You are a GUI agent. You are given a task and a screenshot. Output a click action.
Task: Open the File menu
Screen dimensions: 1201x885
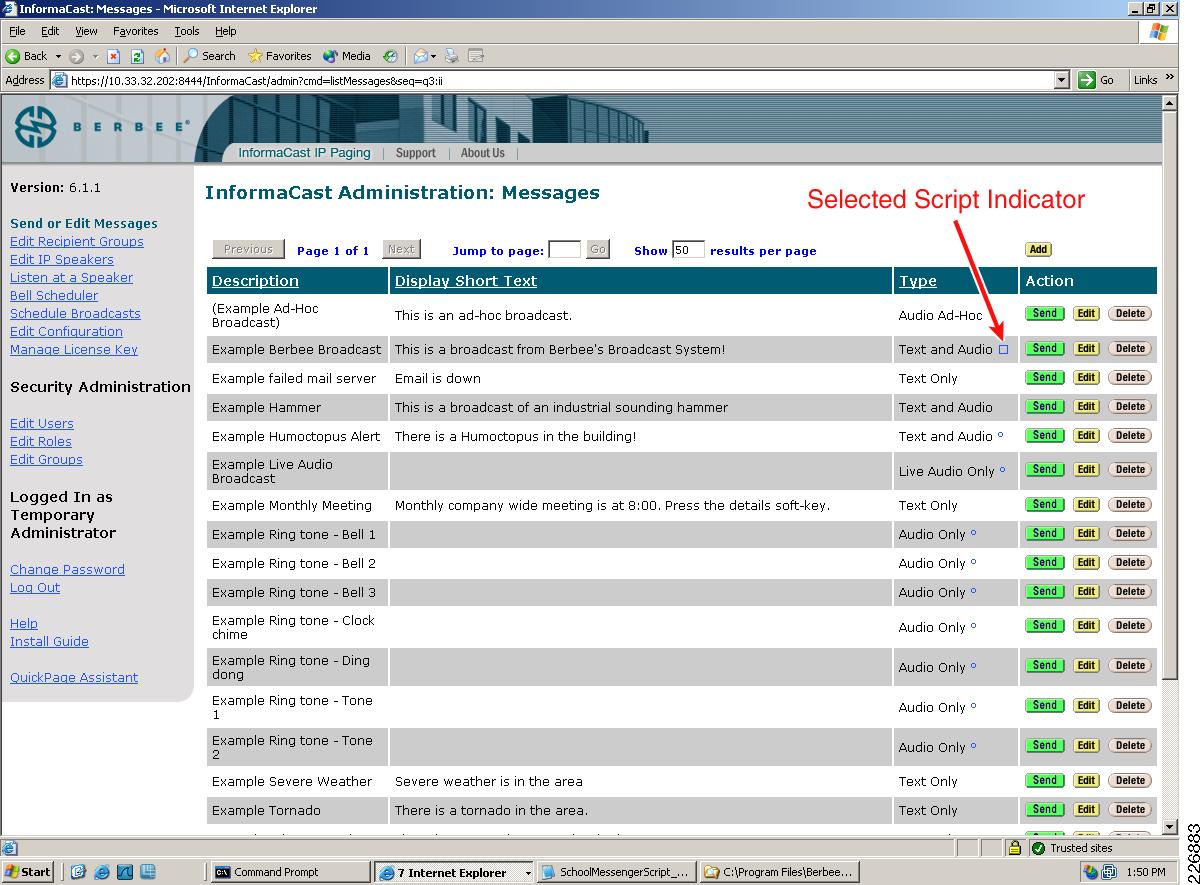(x=17, y=31)
